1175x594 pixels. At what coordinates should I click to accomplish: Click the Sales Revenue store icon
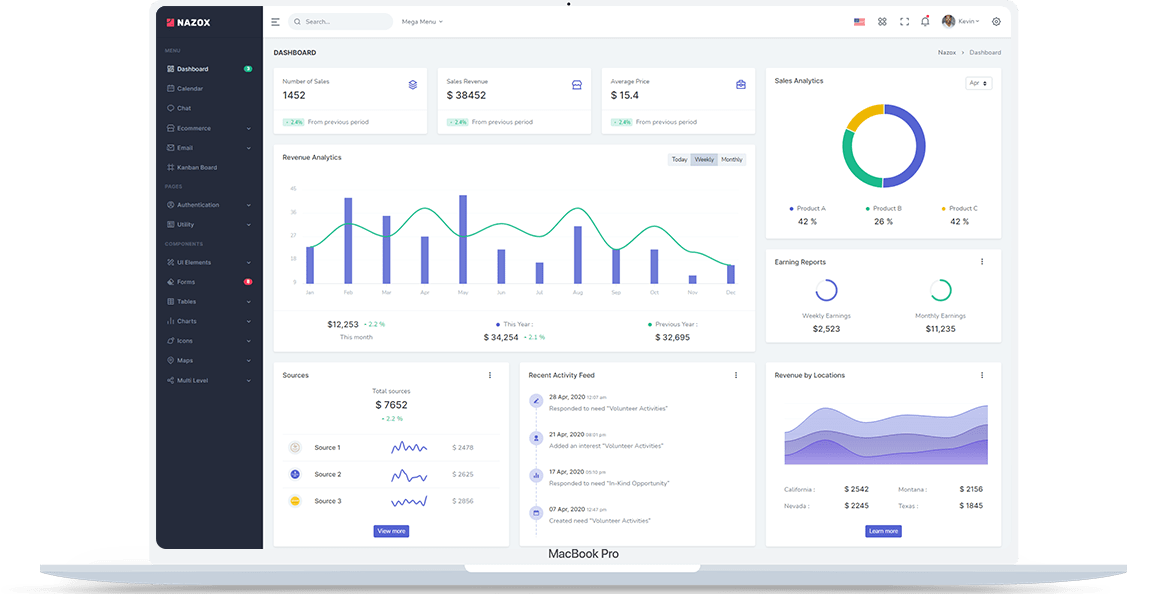click(x=577, y=85)
